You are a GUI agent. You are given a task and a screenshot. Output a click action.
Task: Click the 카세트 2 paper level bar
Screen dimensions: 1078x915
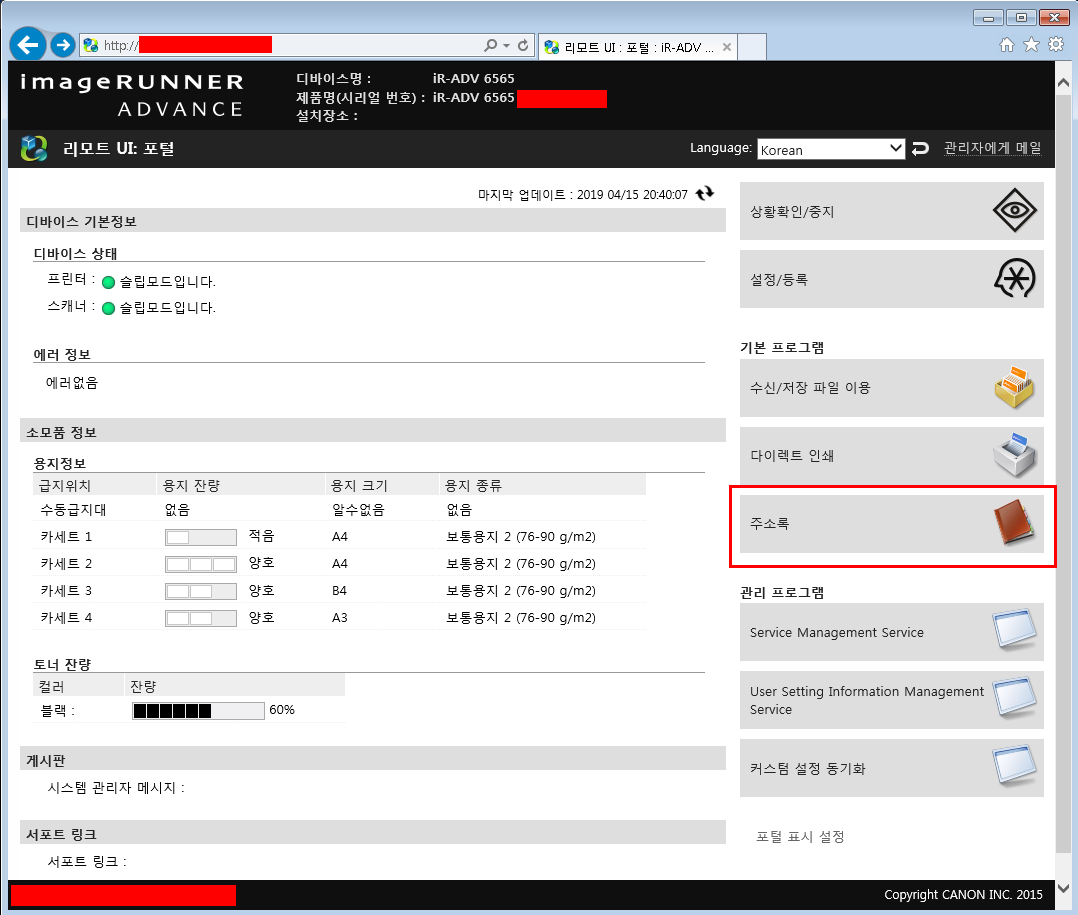(201, 564)
